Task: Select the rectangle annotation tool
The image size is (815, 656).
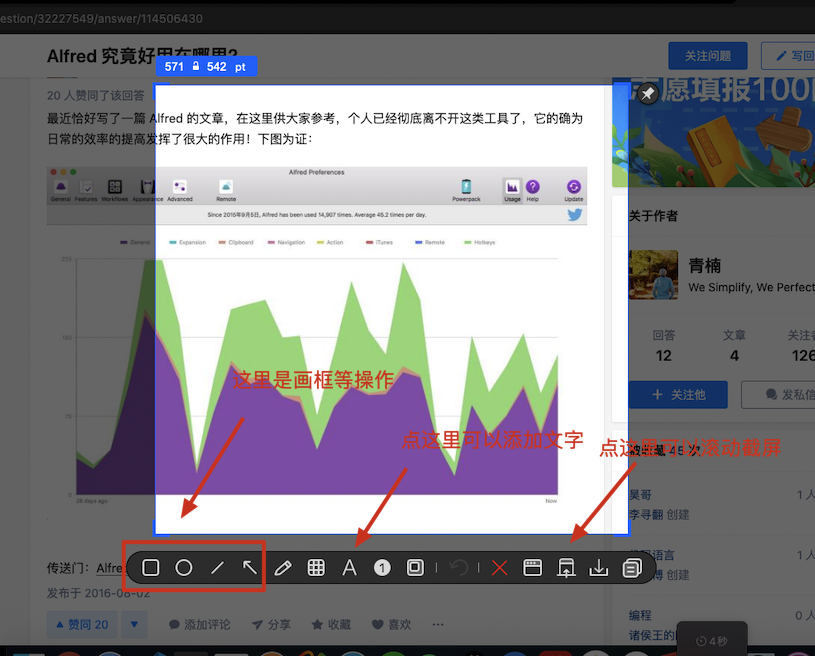Action: (x=151, y=568)
